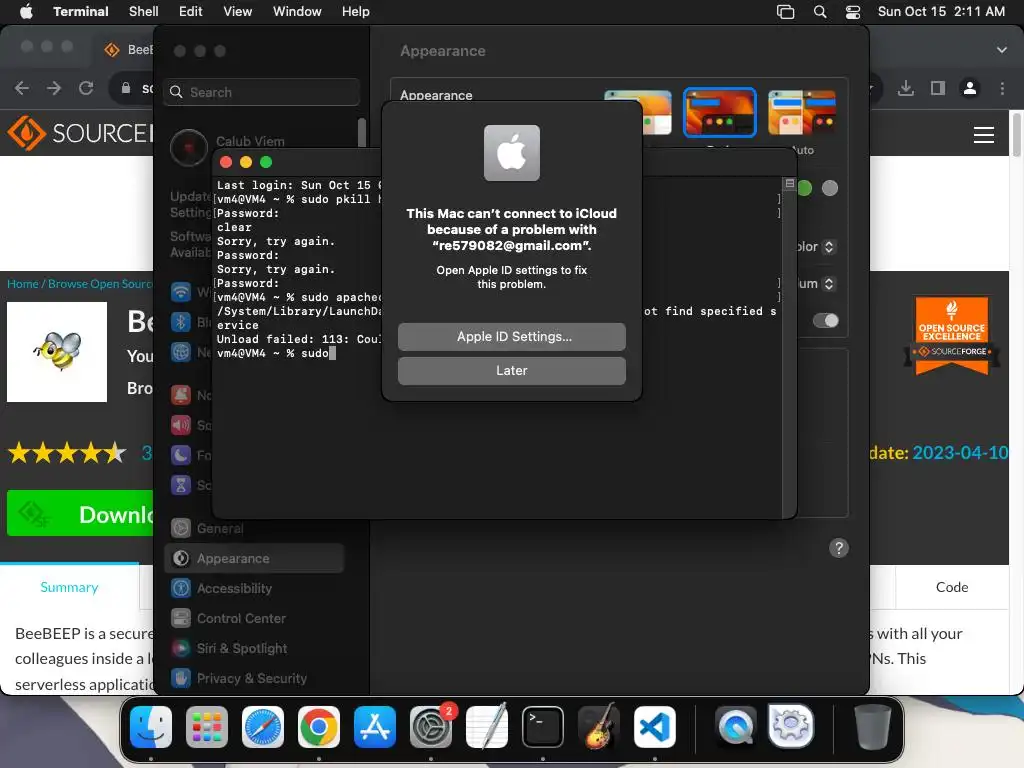Image resolution: width=1024 pixels, height=768 pixels.
Task: Open Chrome three-dot menu
Action: click(x=1002, y=88)
